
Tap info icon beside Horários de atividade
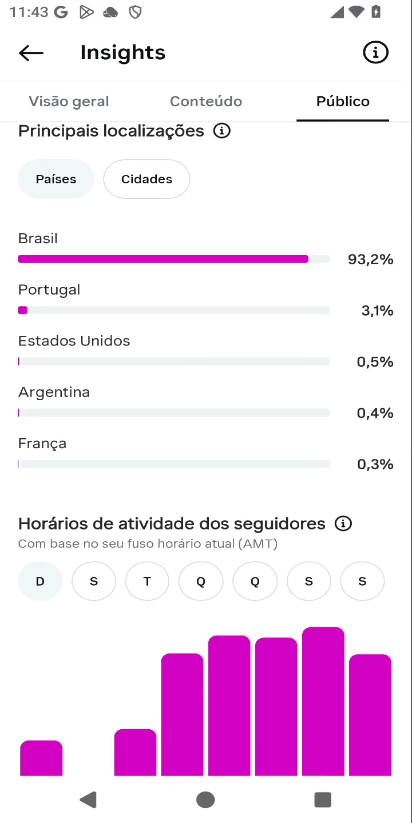coord(343,523)
